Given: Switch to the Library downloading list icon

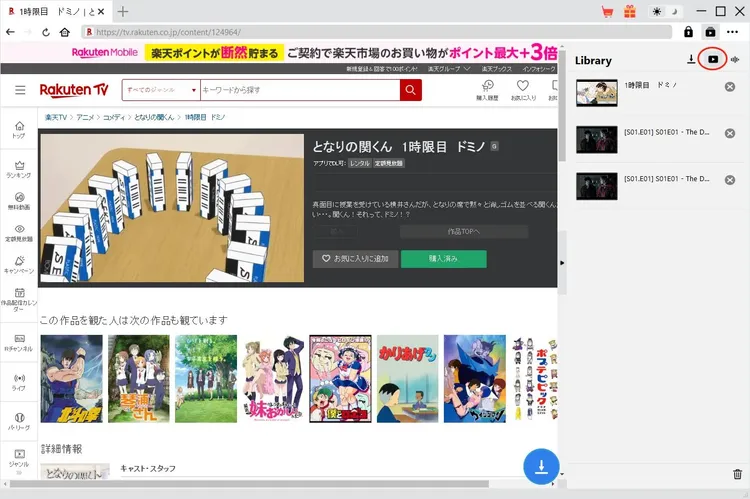Looking at the screenshot, I should point(690,60).
